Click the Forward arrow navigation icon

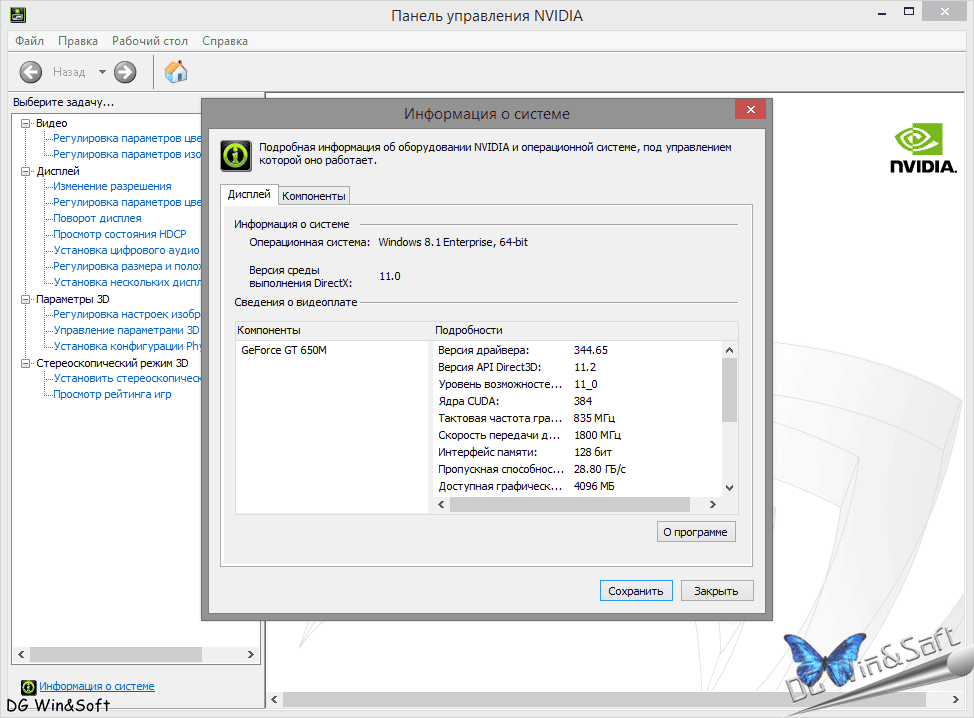tap(125, 72)
